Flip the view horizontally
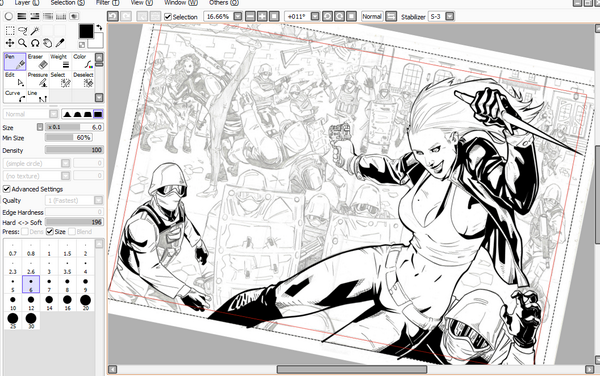The height and width of the screenshot is (376, 600). (x=391, y=16)
